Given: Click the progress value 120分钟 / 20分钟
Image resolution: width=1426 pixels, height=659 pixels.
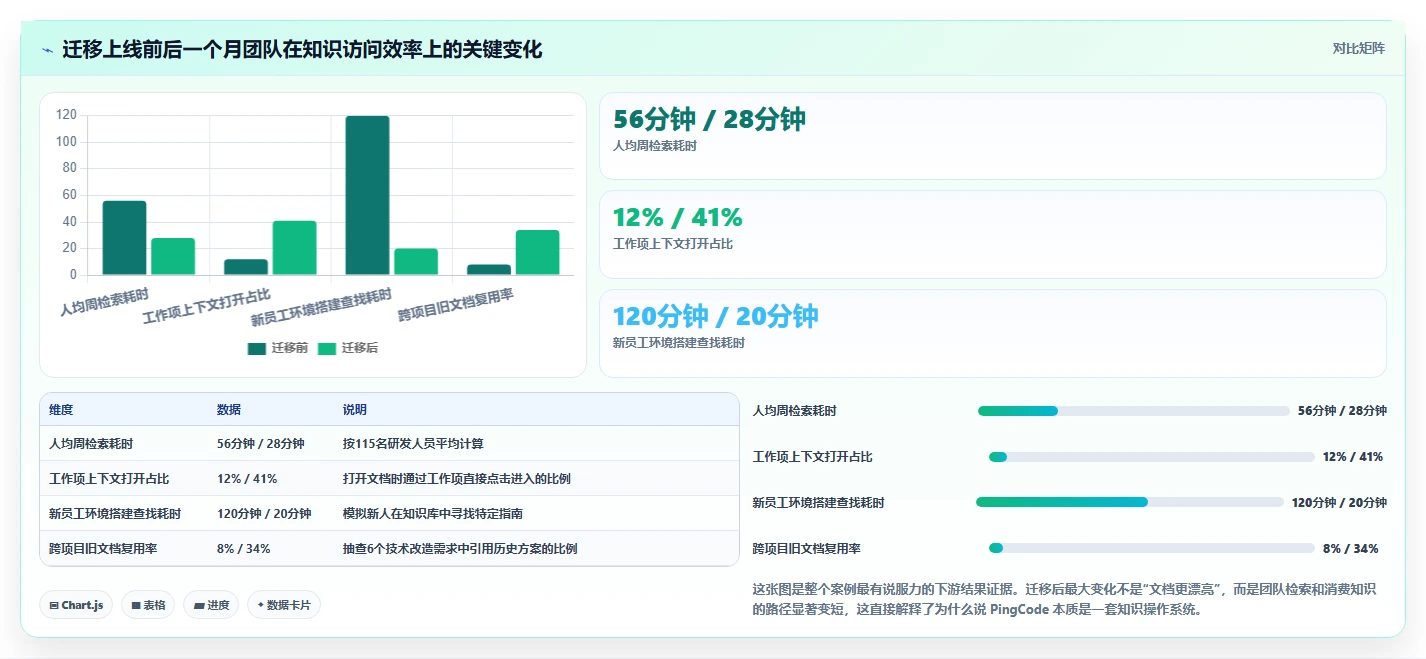Looking at the screenshot, I should click(x=1339, y=503).
